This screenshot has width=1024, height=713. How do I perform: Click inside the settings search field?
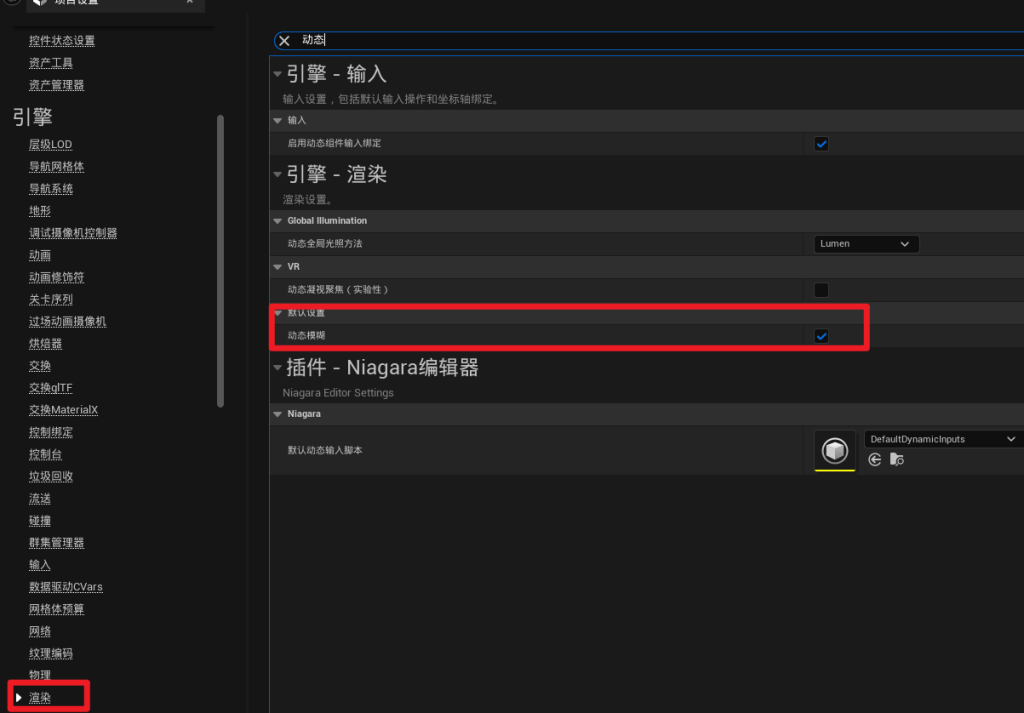click(600, 41)
